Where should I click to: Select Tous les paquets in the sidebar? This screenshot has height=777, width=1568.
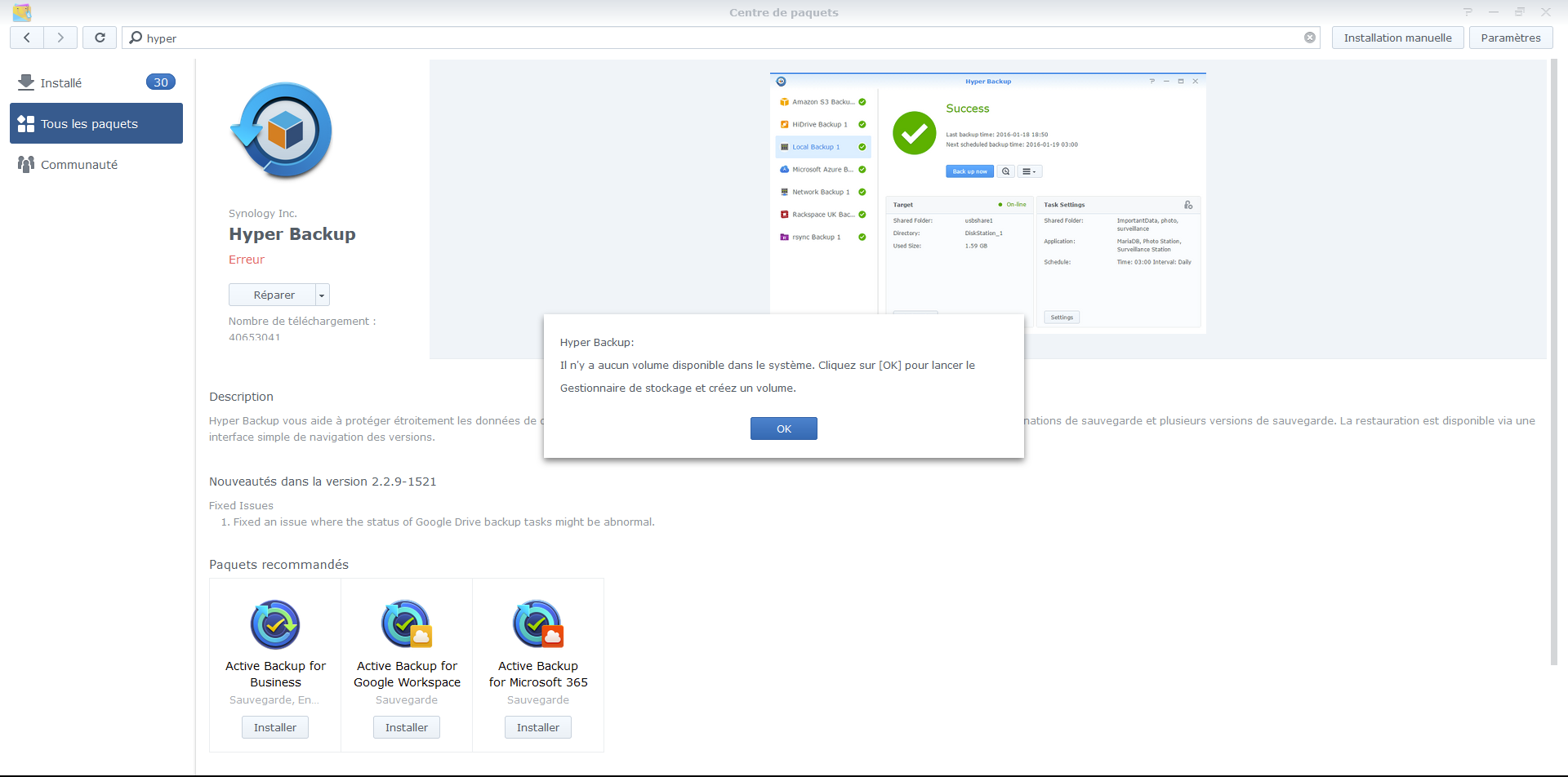tap(96, 123)
